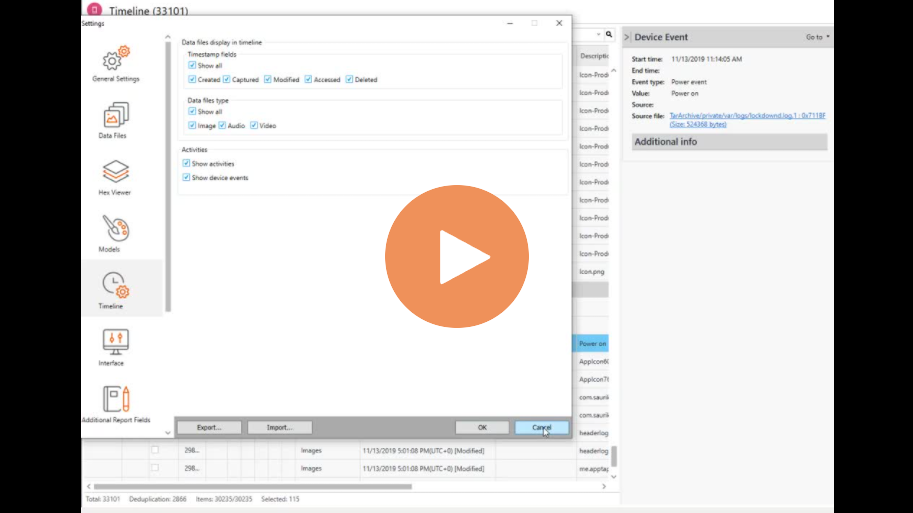913x513 pixels.
Task: Toggle the Show activities checkbox
Action: tap(186, 163)
